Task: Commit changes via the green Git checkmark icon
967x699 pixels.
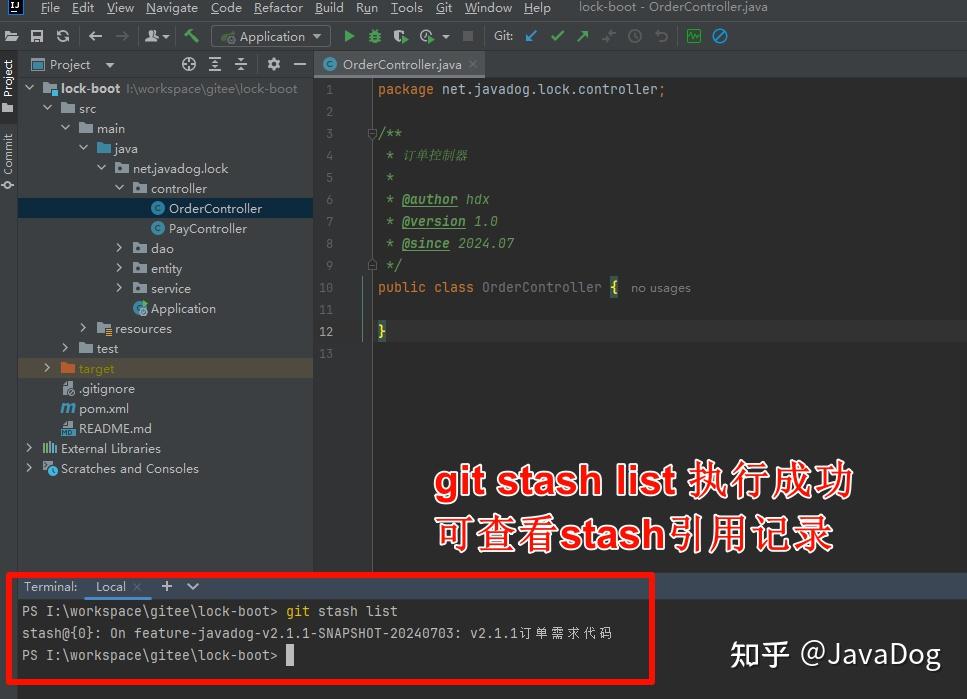Action: click(x=557, y=36)
